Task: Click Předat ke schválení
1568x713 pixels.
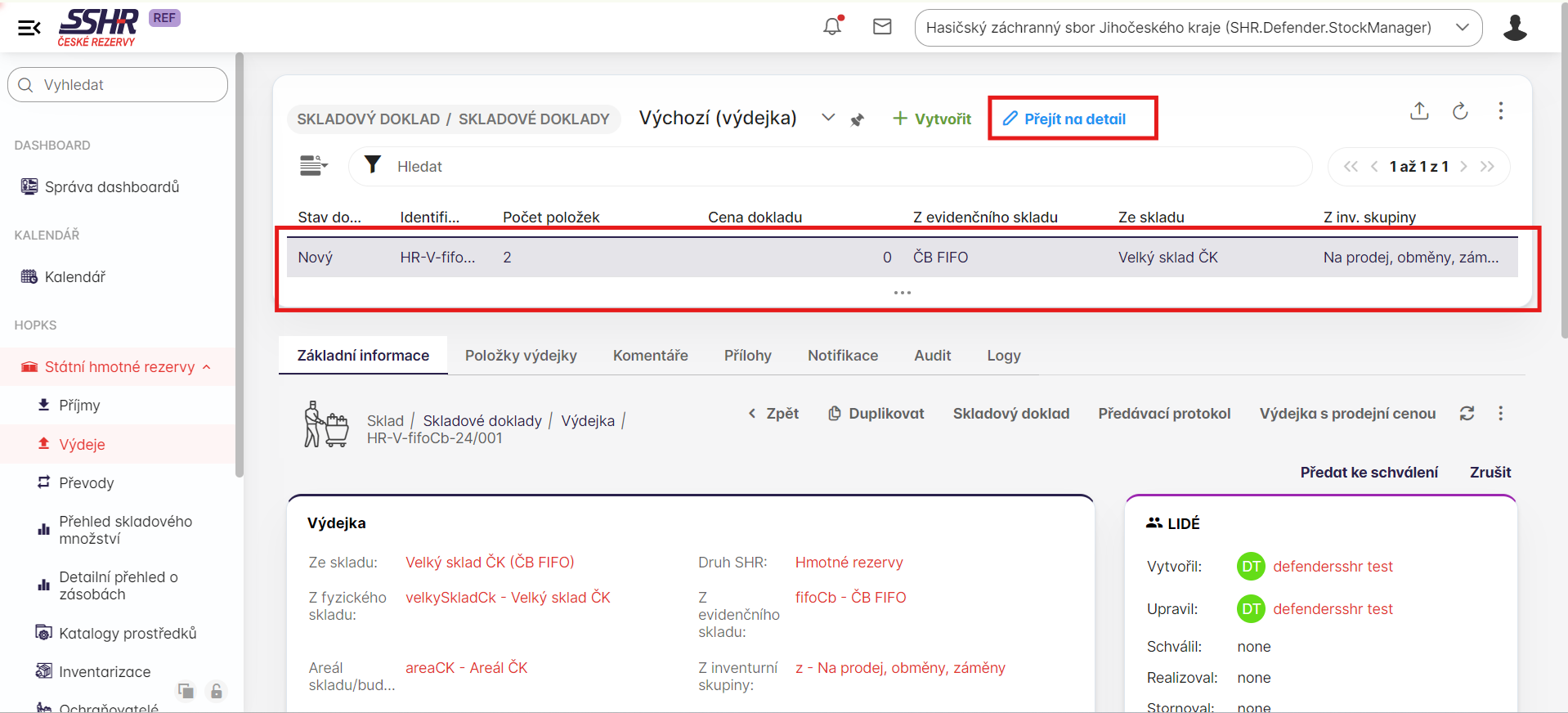Action: pos(1369,473)
